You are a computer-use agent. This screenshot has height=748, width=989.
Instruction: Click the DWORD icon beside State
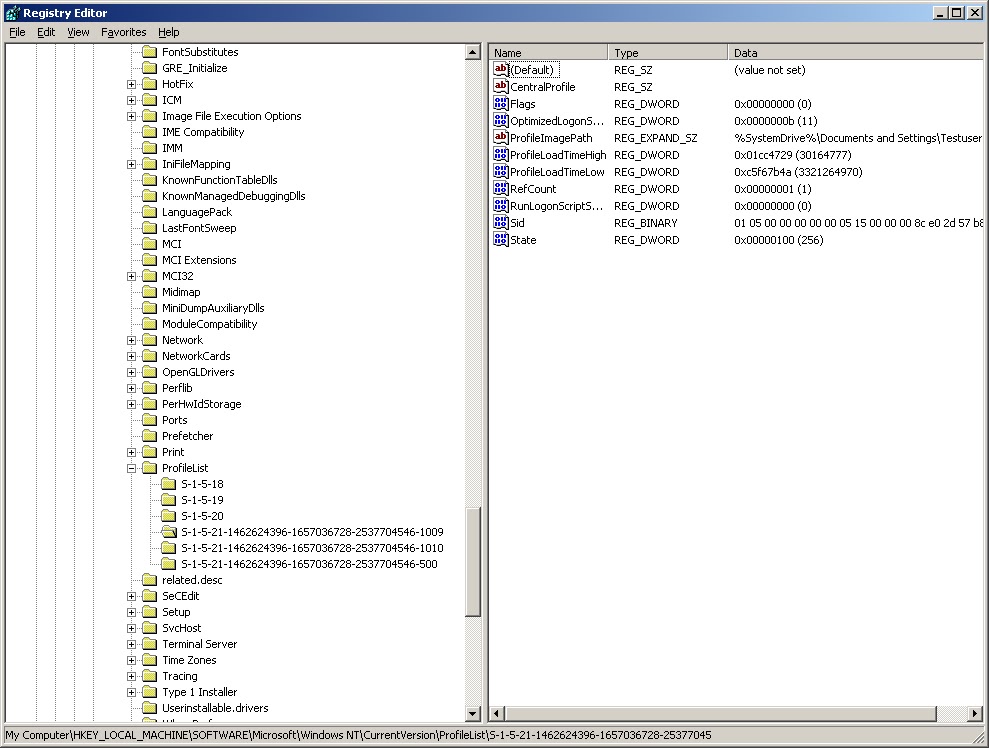500,240
